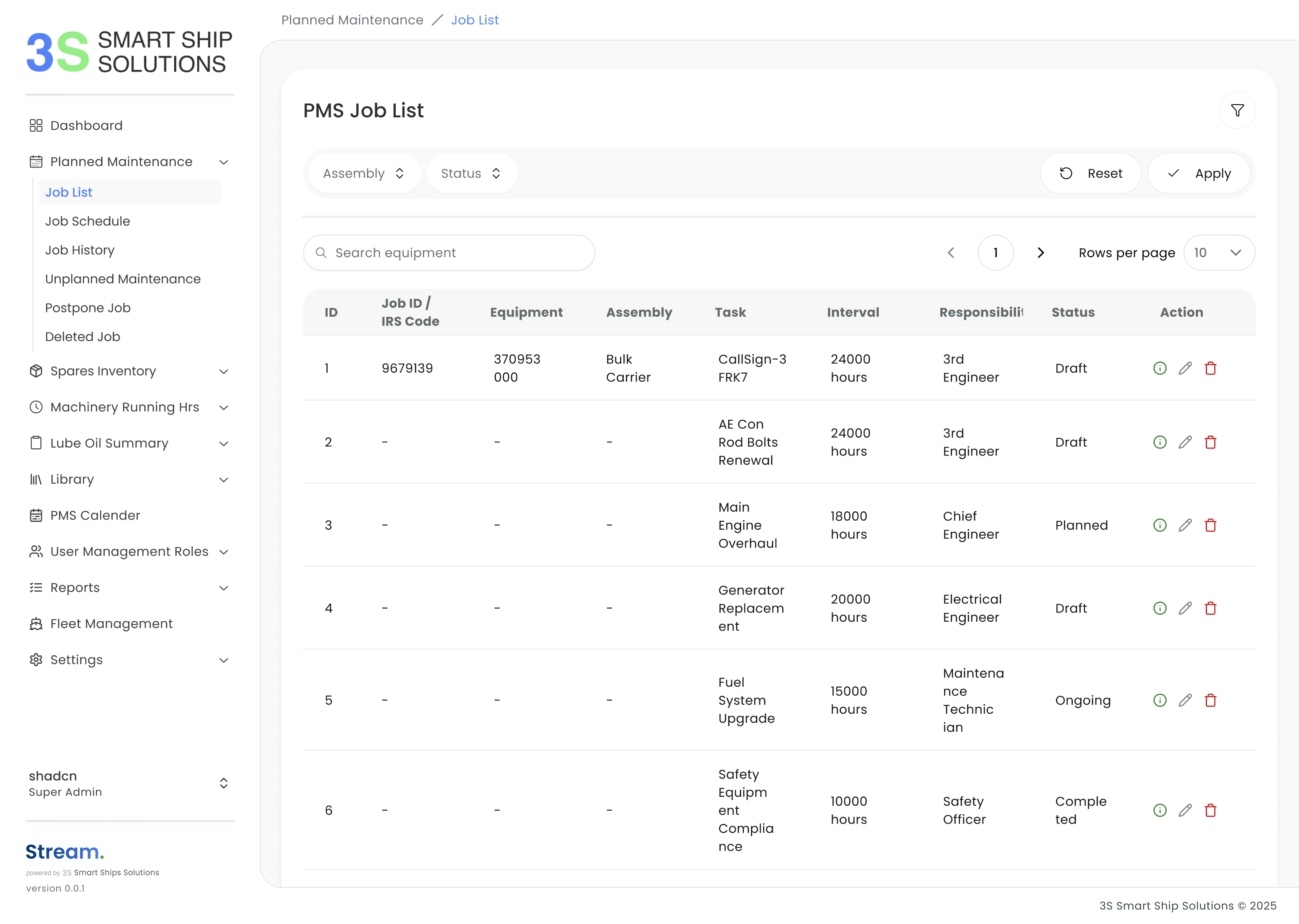
Task: Expand the shadcn Super Admin user switcher
Action: click(x=223, y=783)
